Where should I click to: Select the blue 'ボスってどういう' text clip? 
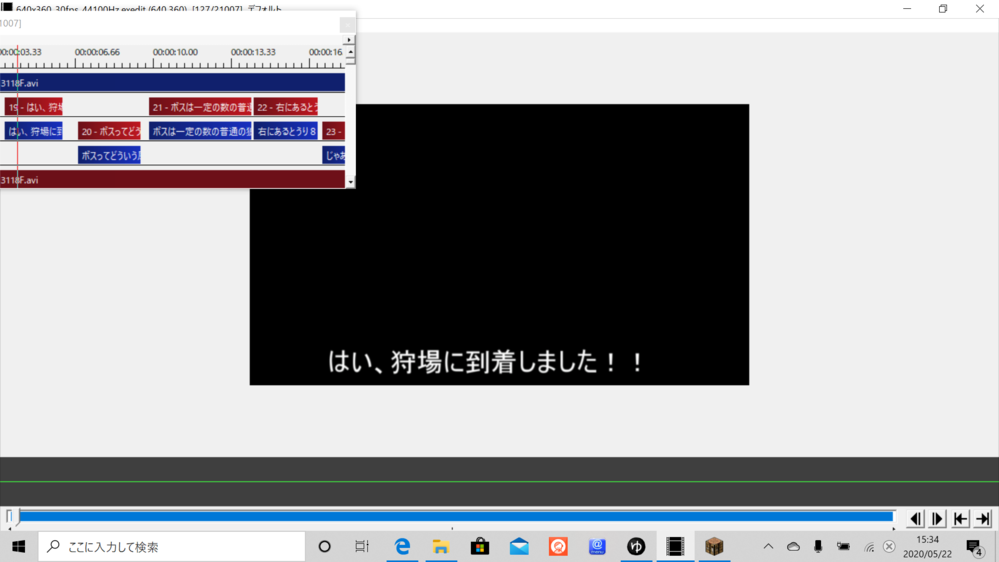[x=109, y=155]
